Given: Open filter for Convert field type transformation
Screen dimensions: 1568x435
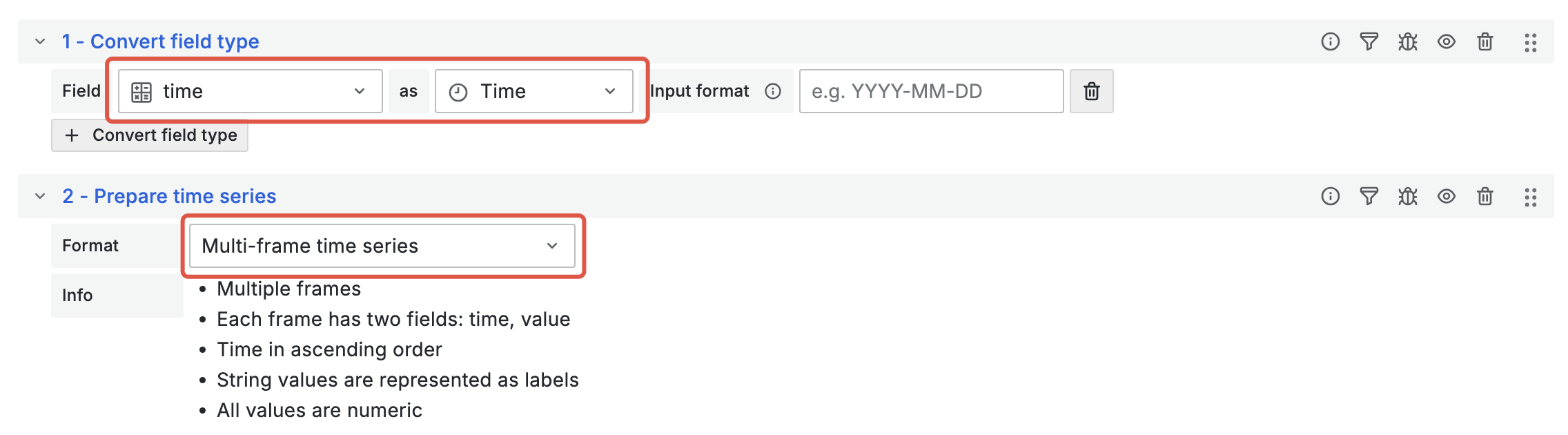Looking at the screenshot, I should pos(1369,42).
